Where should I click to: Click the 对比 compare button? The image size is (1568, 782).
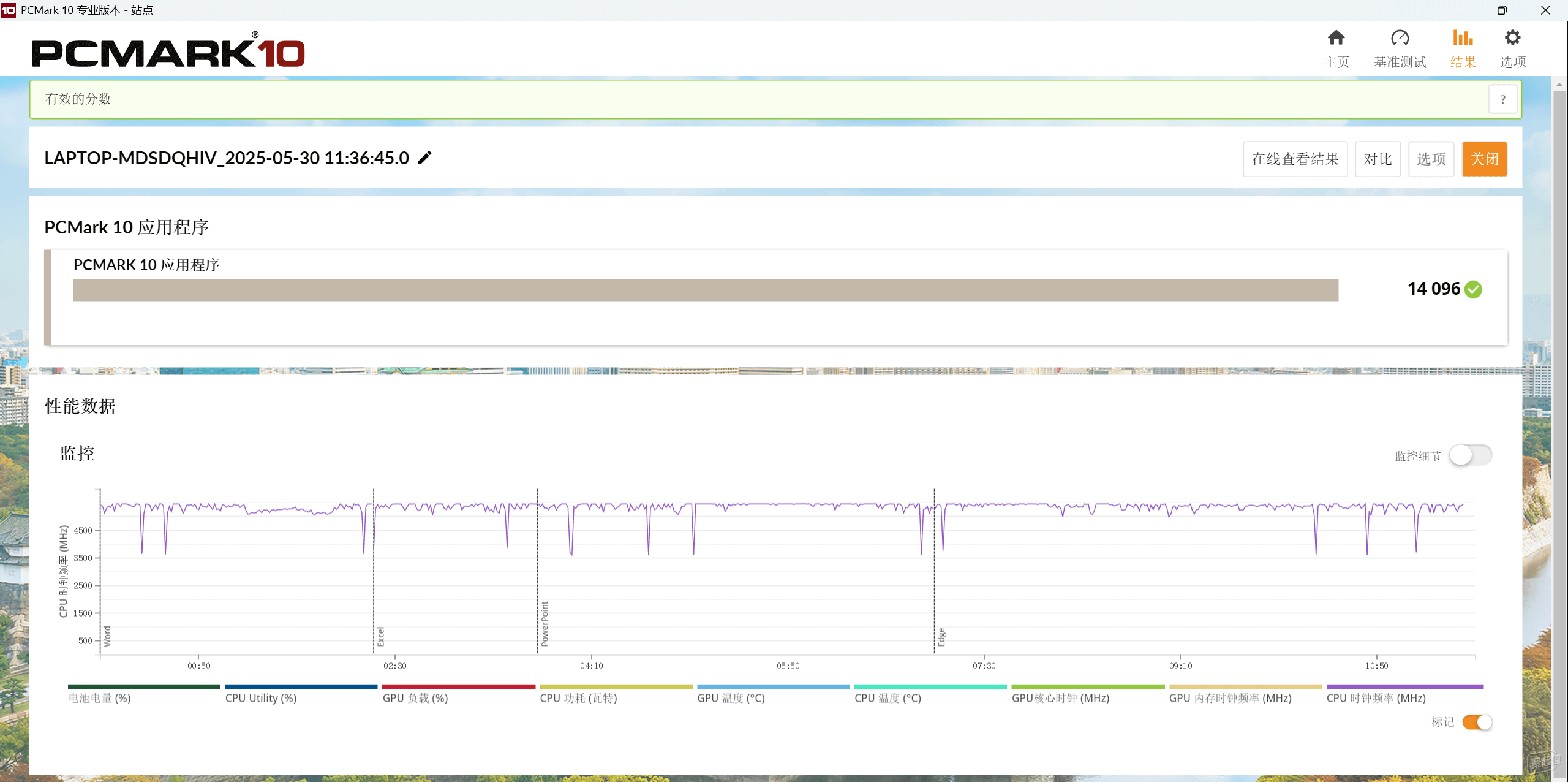click(x=1378, y=159)
